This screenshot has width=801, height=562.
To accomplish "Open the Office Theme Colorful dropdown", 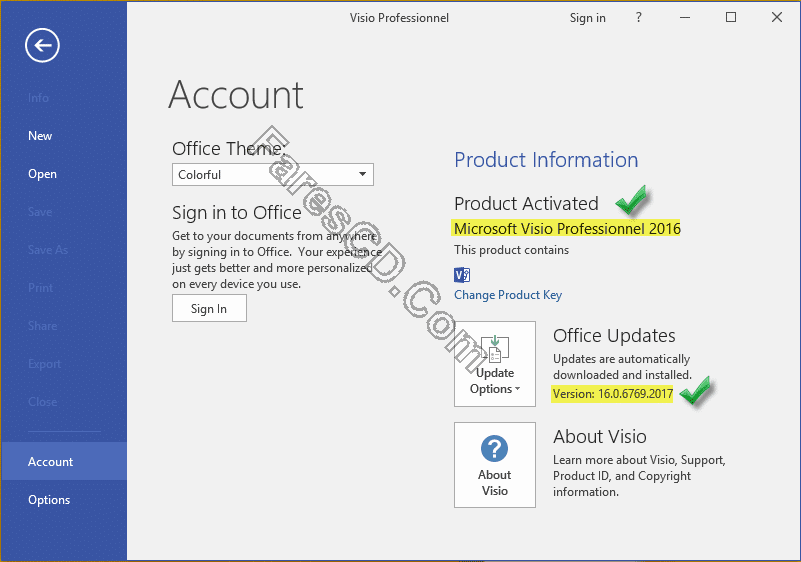I will (273, 175).
